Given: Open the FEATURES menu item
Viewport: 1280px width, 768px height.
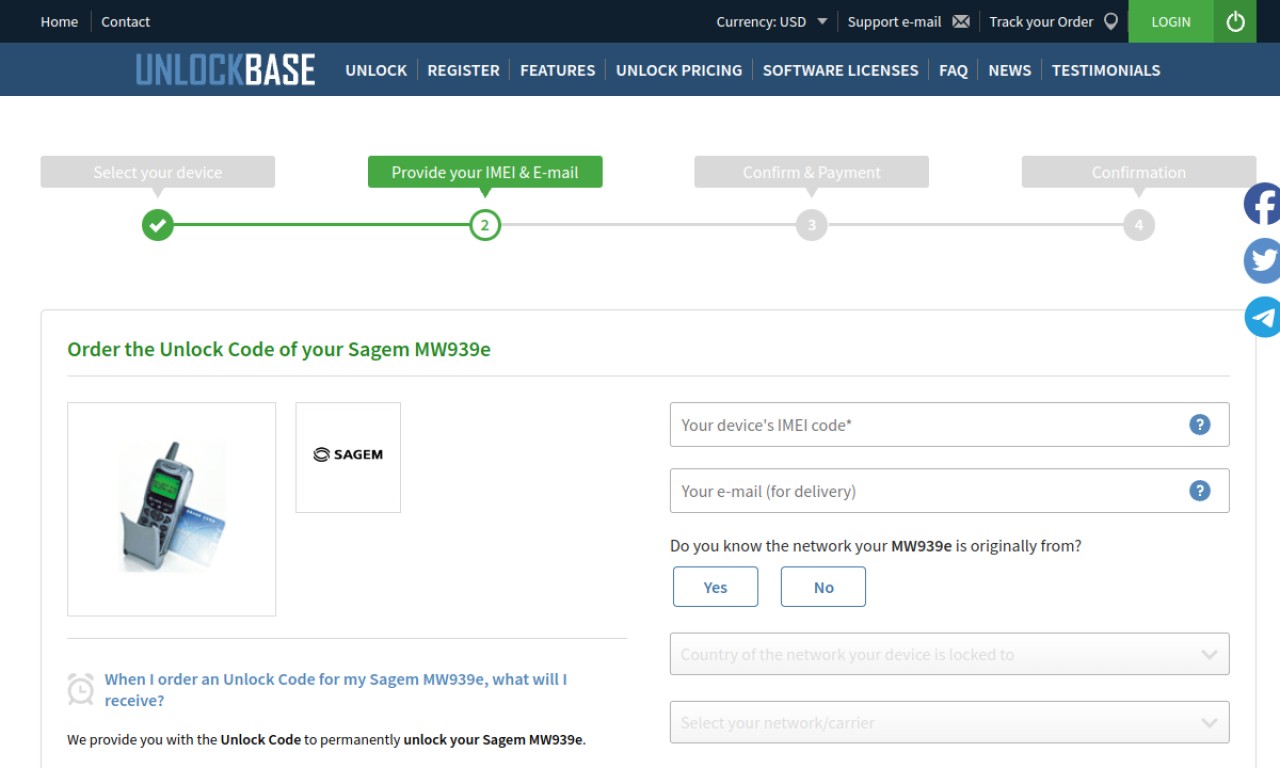Looking at the screenshot, I should (557, 70).
